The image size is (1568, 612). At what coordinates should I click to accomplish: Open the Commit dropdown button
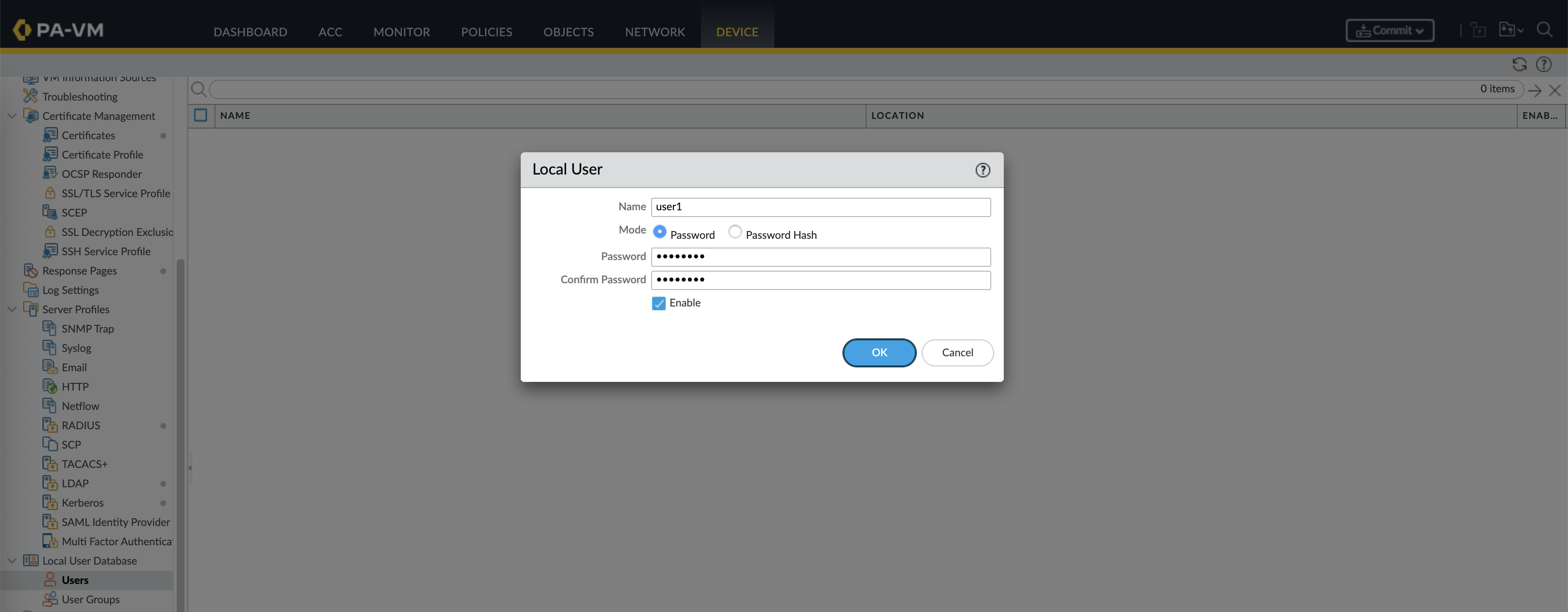coord(1389,30)
